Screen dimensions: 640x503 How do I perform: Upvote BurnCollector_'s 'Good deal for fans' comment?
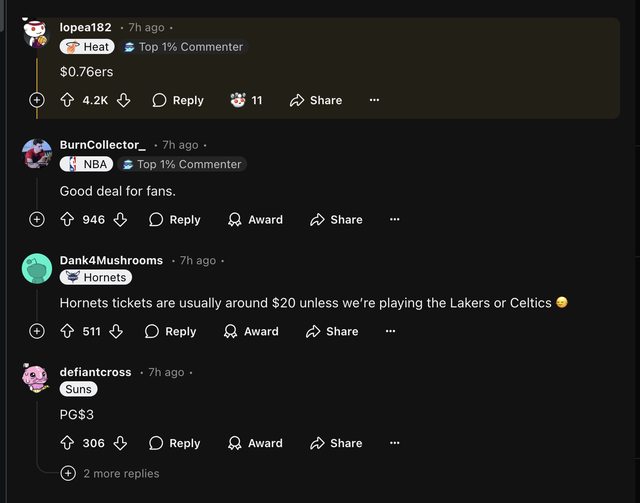68,219
